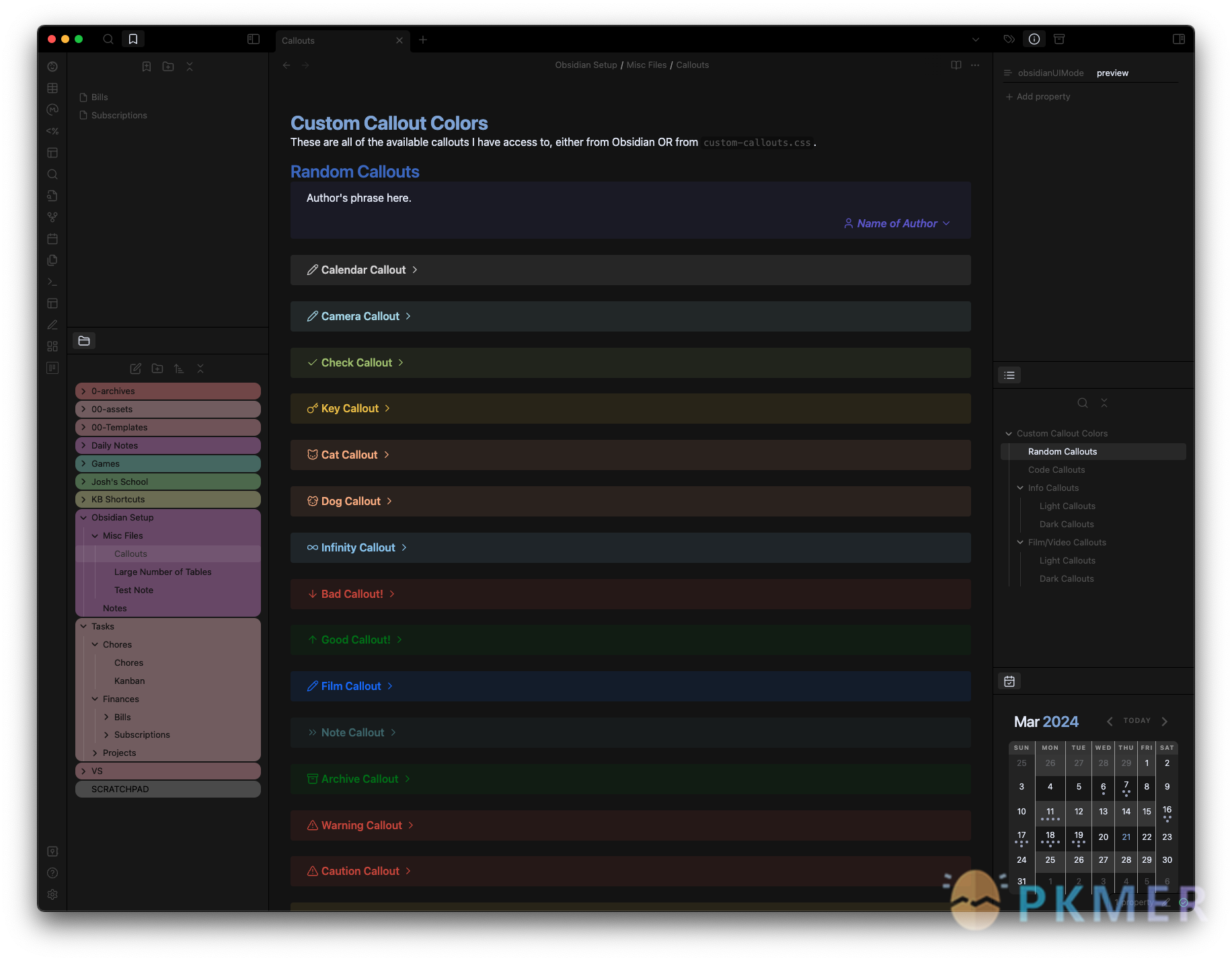Open the outline panel icon
The image size is (1232, 961).
pos(1009,375)
